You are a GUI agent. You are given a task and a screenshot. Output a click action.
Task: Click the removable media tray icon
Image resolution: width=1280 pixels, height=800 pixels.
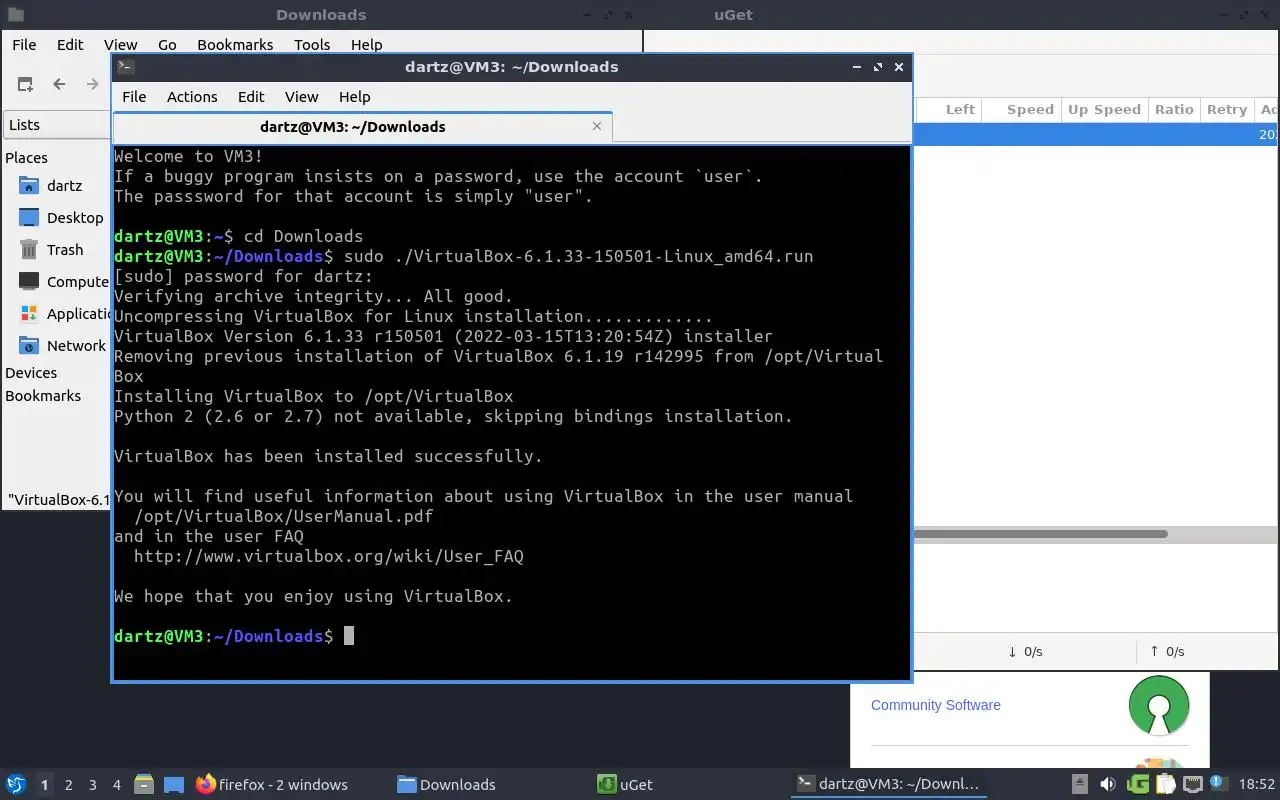[1080, 785]
